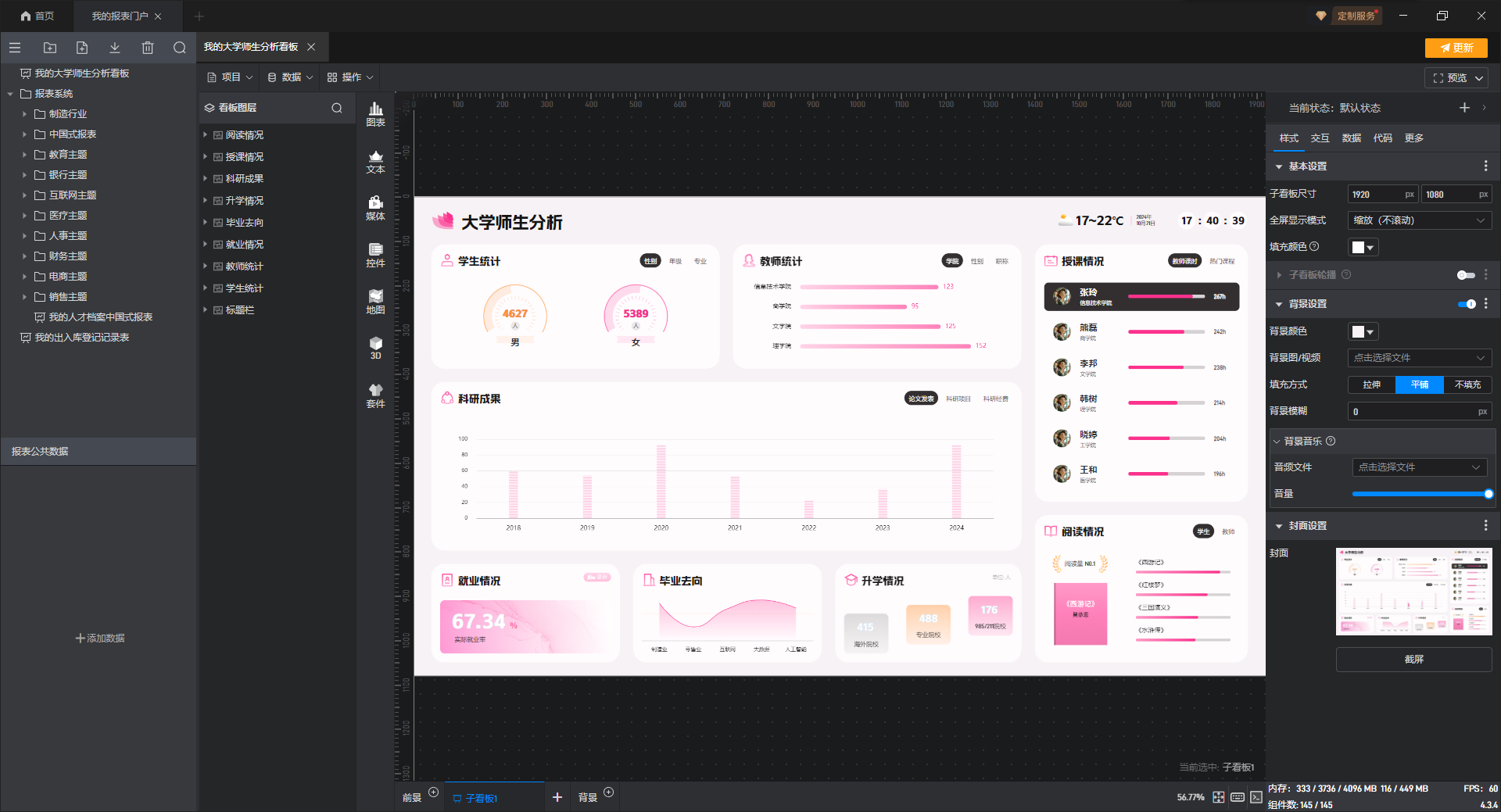Click the search icon in file toolbar
Screen dimensions: 1501x812
click(180, 48)
